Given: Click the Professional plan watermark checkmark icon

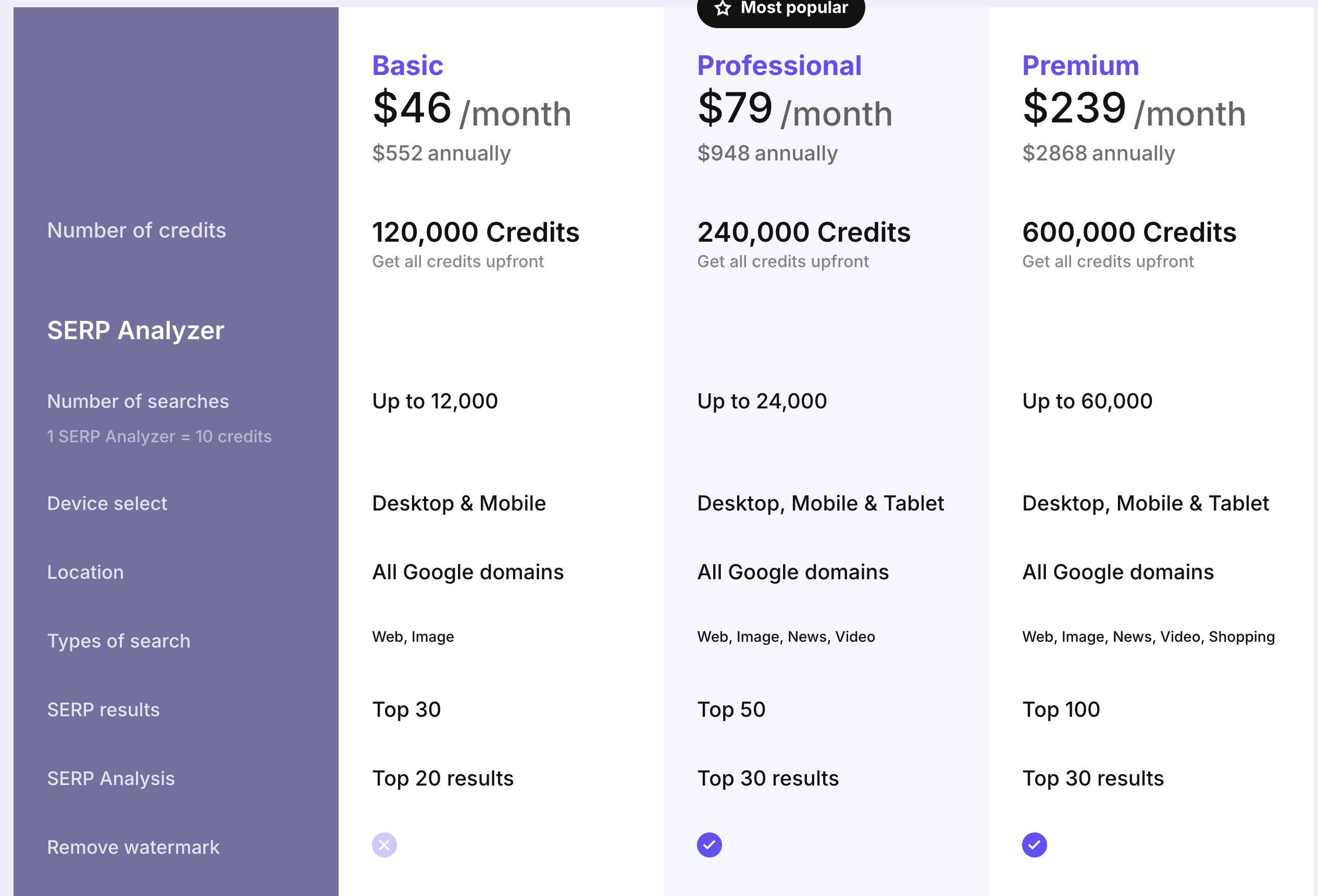Looking at the screenshot, I should [709, 845].
